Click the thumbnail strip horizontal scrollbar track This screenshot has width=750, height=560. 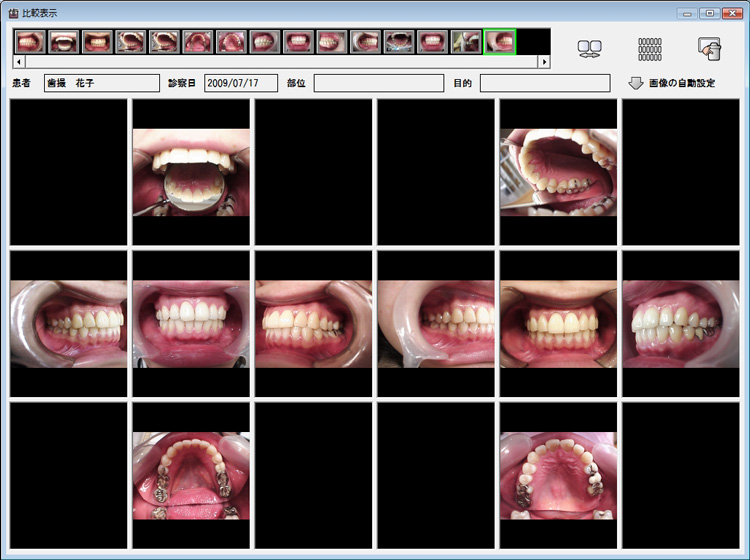coord(281,62)
